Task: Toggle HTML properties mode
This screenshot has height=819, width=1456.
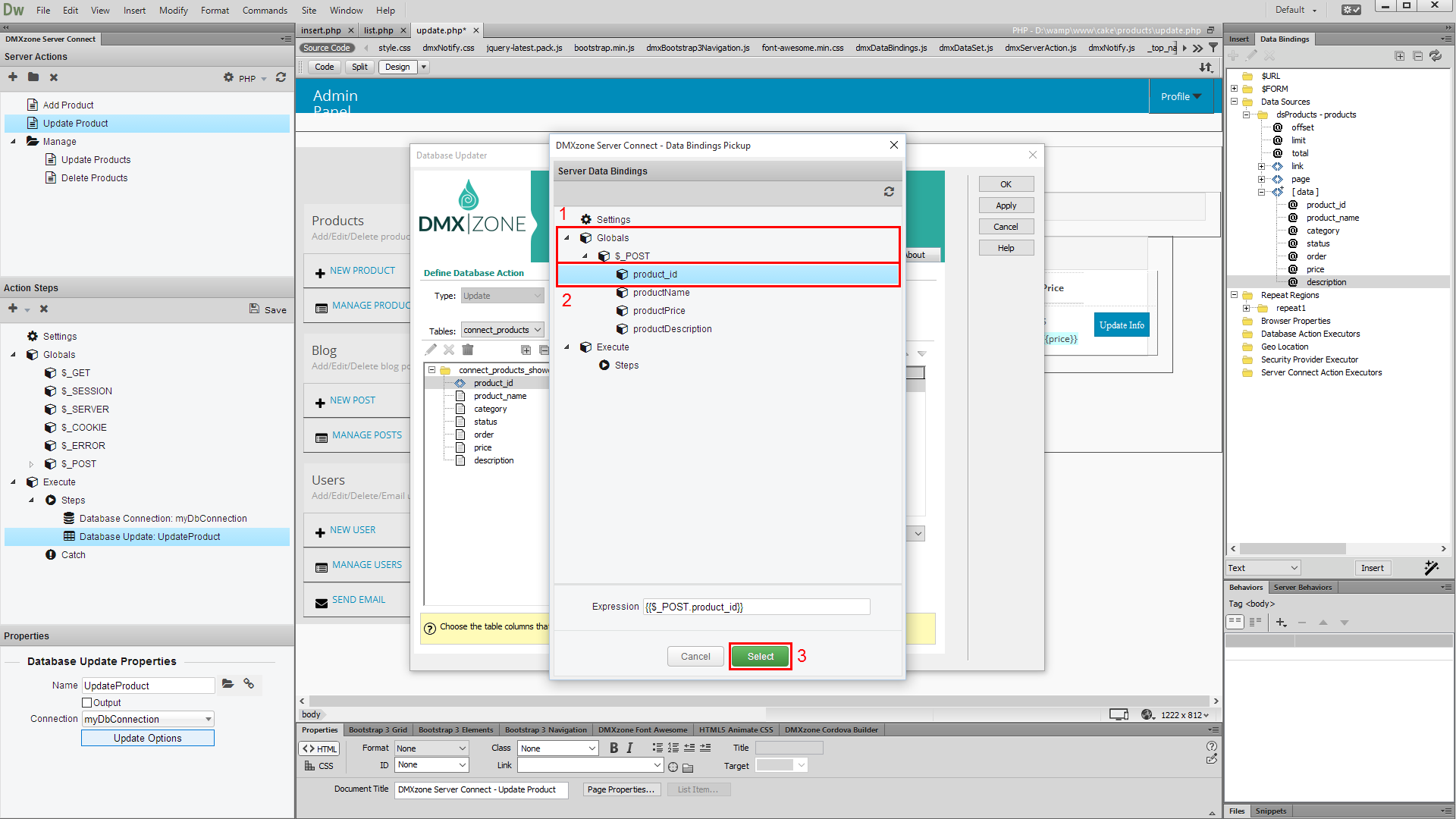Action: (x=319, y=748)
